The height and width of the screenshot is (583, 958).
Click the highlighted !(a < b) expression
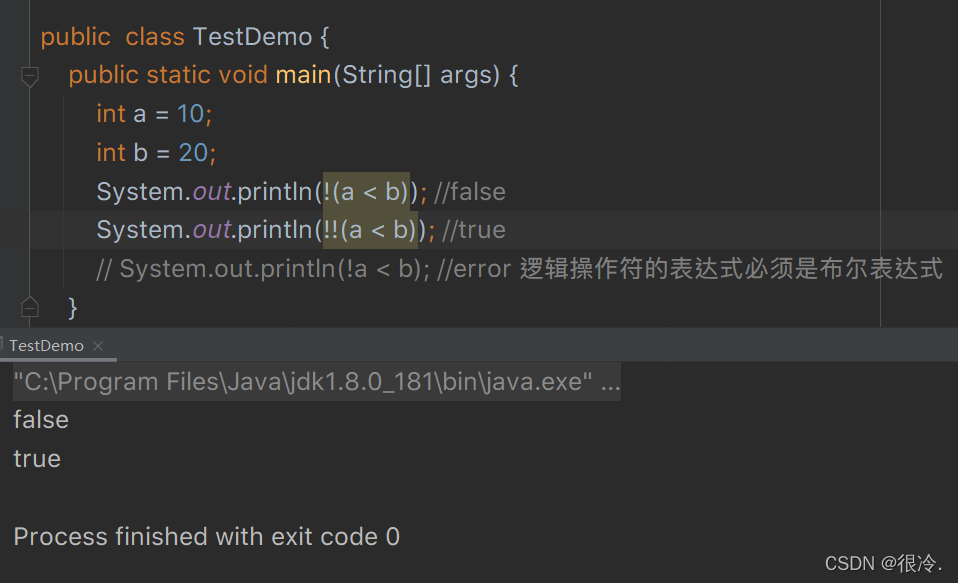click(367, 191)
